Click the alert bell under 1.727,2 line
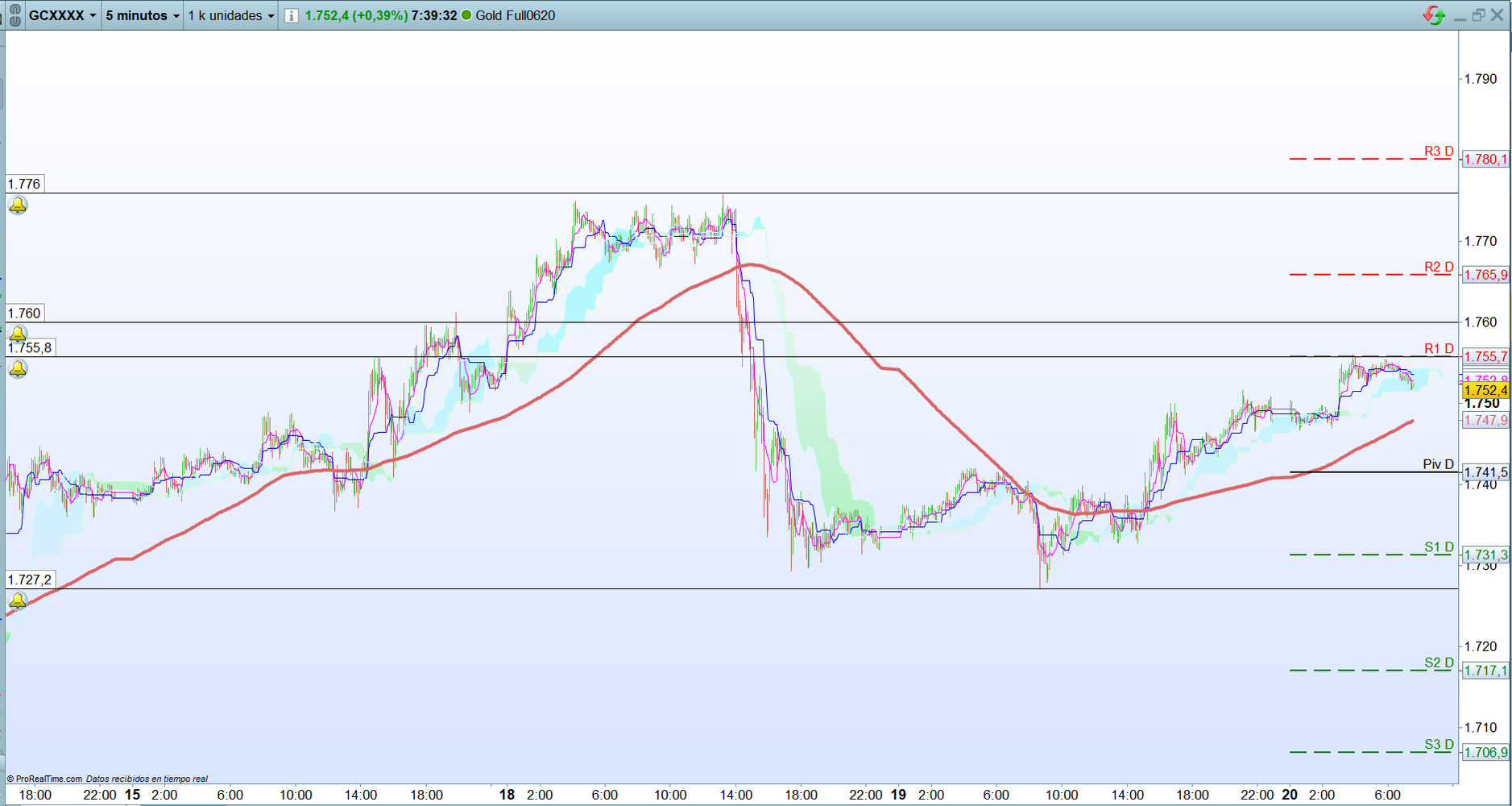 pos(18,601)
